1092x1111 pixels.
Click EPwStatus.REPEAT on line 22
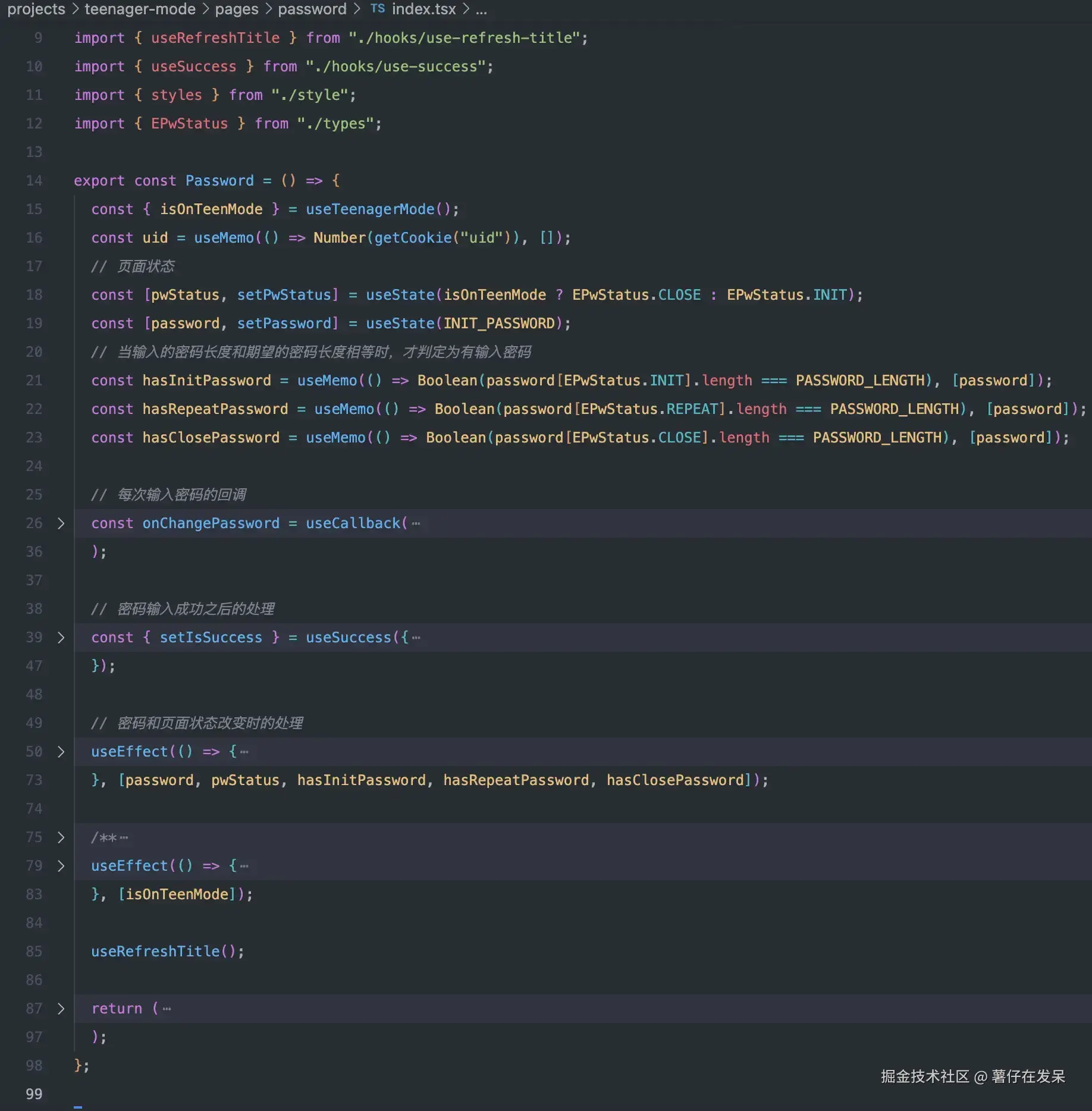click(649, 409)
